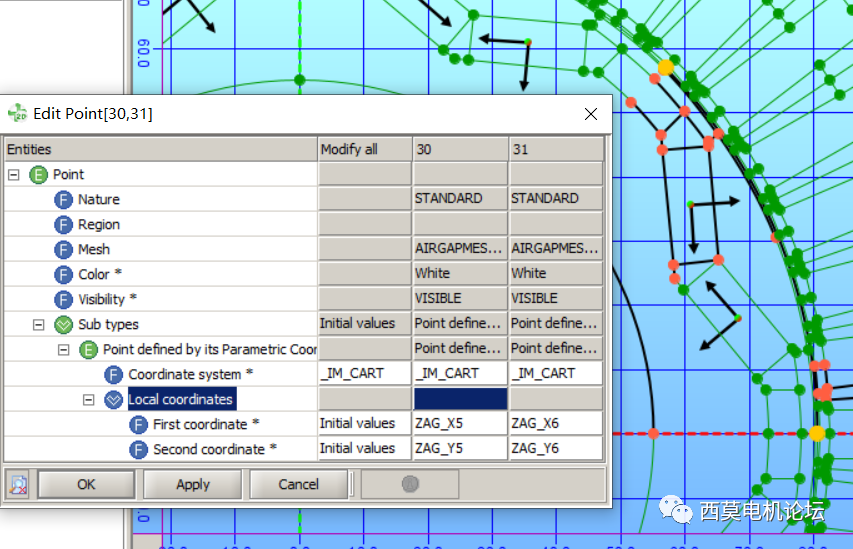Open the White color cell for point 30
The image size is (853, 549).
459,273
